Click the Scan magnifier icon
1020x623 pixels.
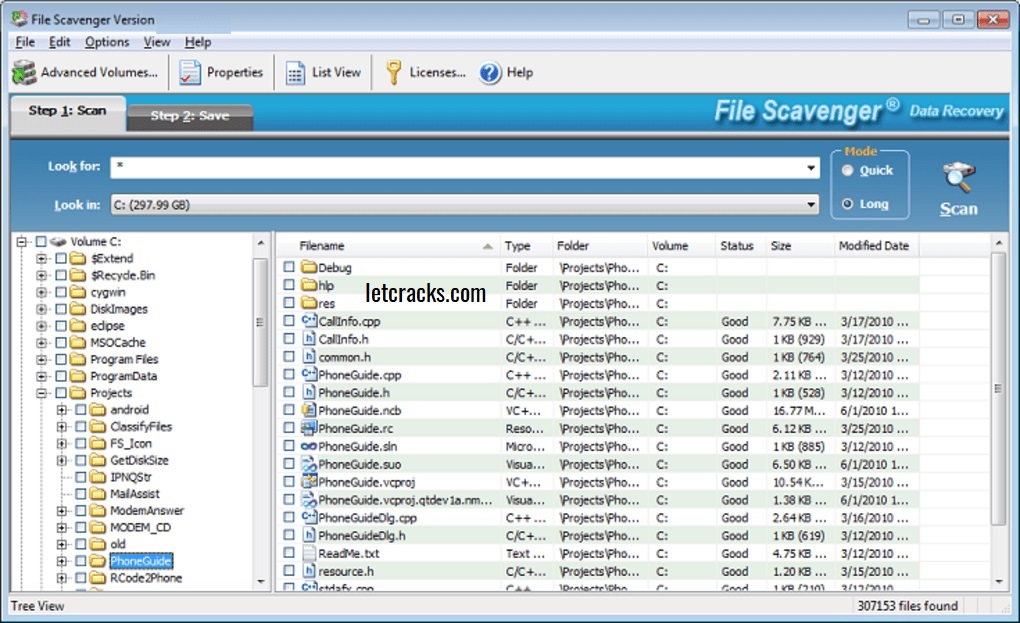coord(958,177)
